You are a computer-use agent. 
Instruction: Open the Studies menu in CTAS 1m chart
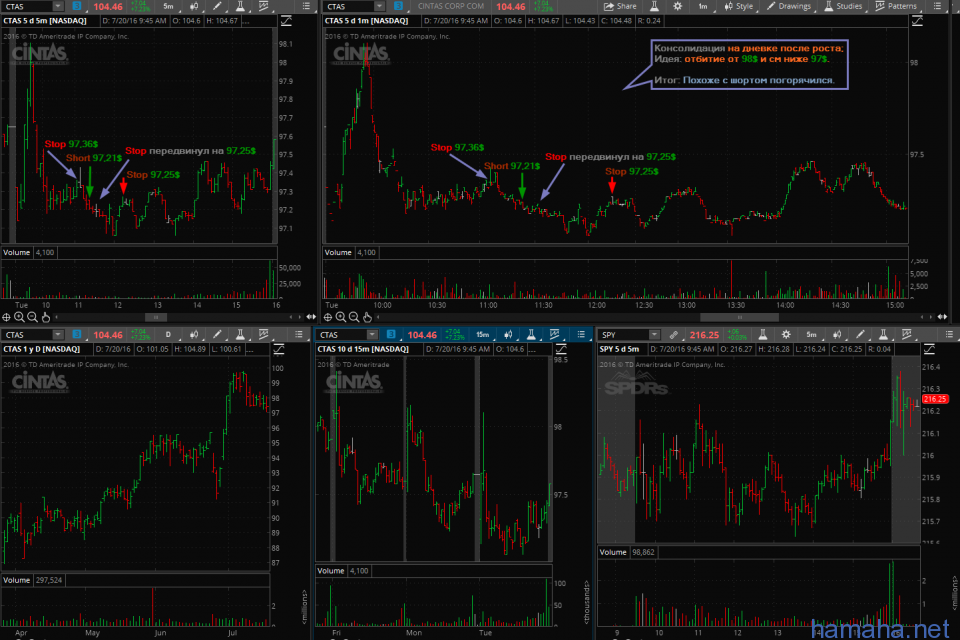[844, 7]
